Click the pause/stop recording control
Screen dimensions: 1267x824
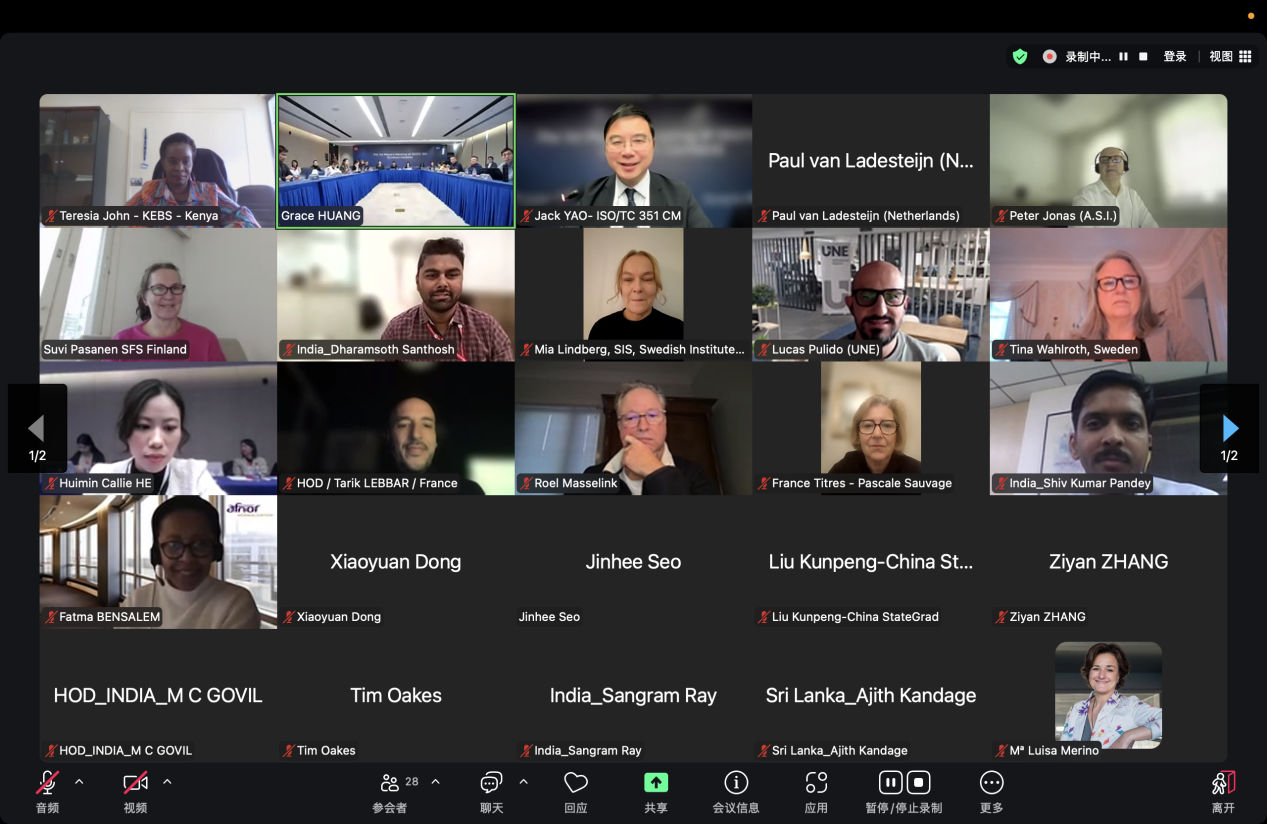point(903,783)
